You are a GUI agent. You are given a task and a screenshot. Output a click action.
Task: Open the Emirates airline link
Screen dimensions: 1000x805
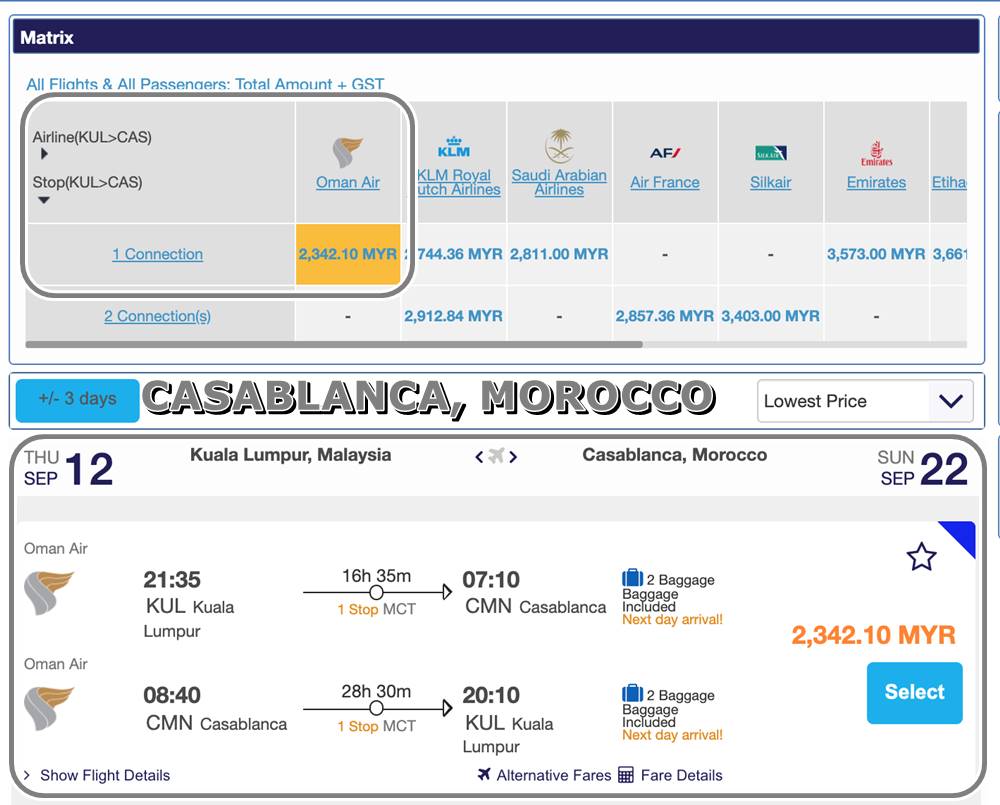click(876, 182)
